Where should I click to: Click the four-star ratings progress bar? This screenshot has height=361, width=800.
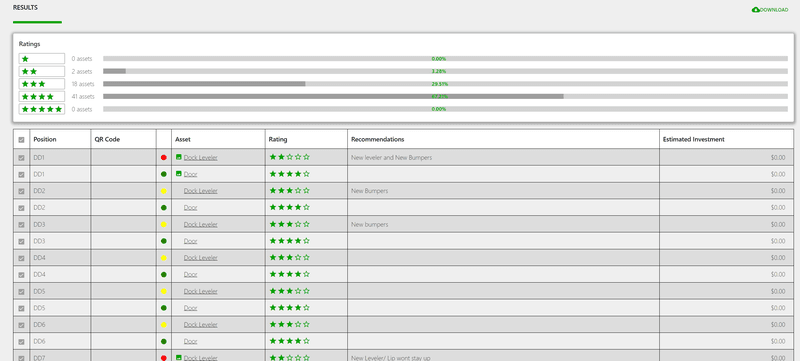(x=445, y=96)
